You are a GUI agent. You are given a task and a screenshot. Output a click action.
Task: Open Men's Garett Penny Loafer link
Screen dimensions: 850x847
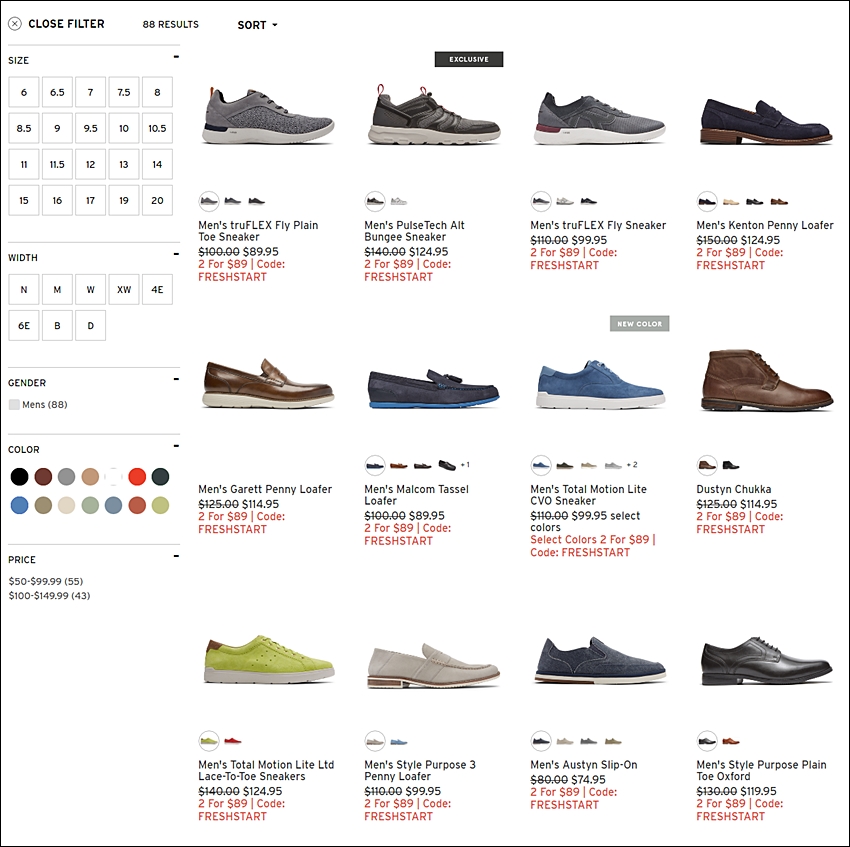tap(265, 489)
